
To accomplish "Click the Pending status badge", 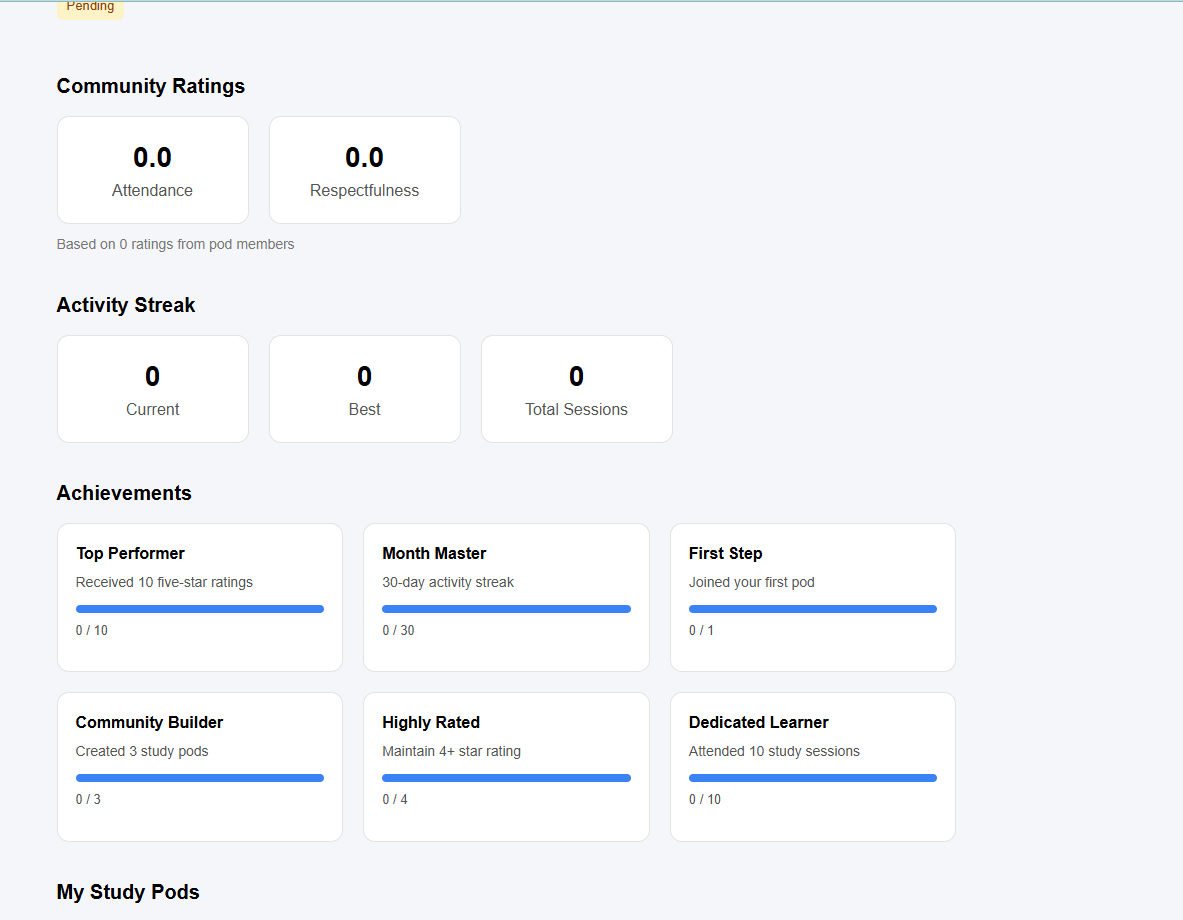I will (90, 8).
